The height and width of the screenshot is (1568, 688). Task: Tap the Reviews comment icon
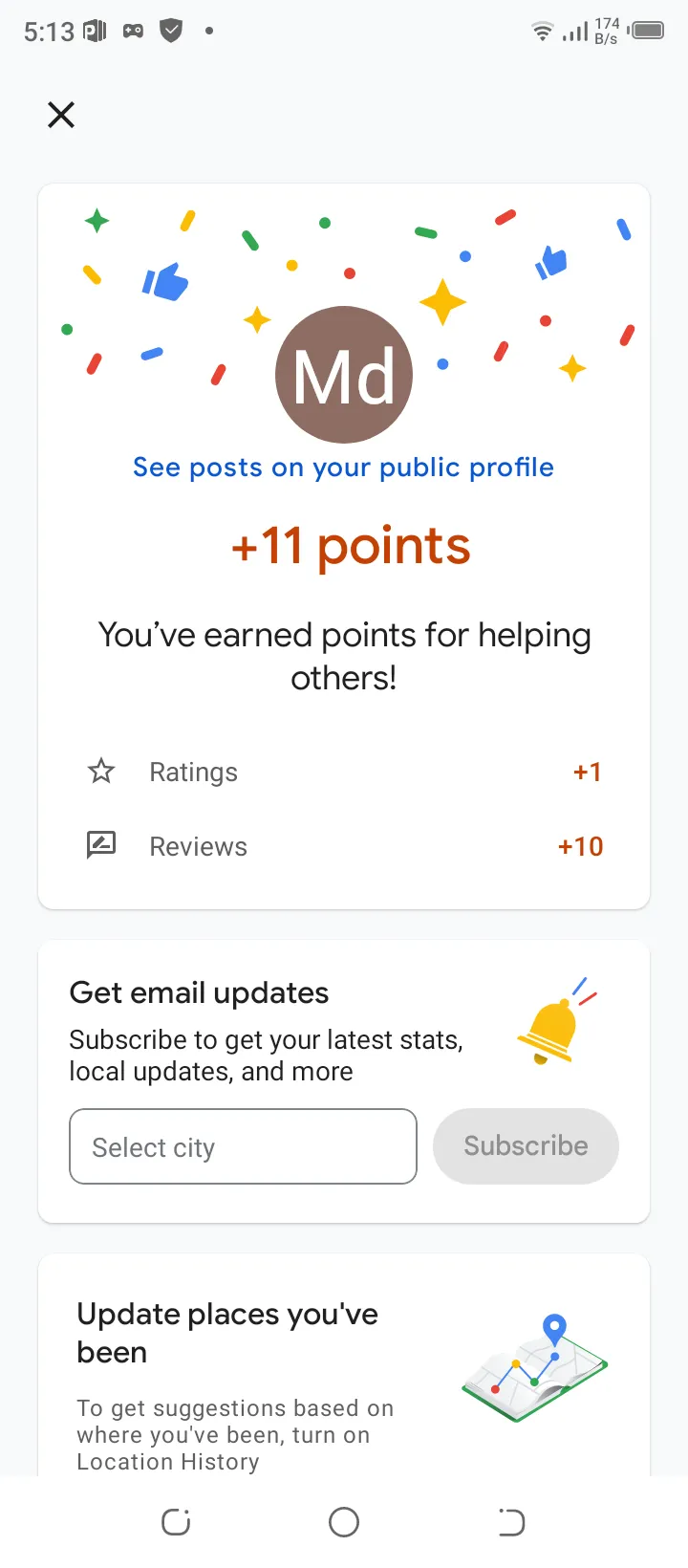101,845
